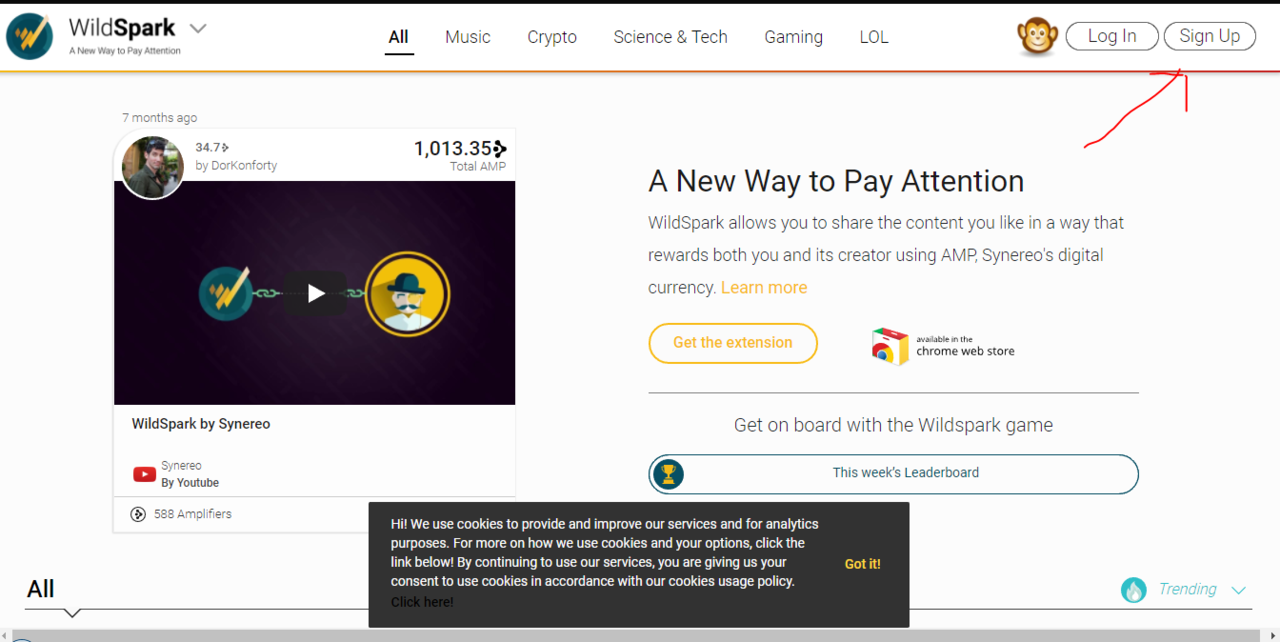Open the Learn more link
The image size is (1280, 642).
pyautogui.click(x=763, y=287)
